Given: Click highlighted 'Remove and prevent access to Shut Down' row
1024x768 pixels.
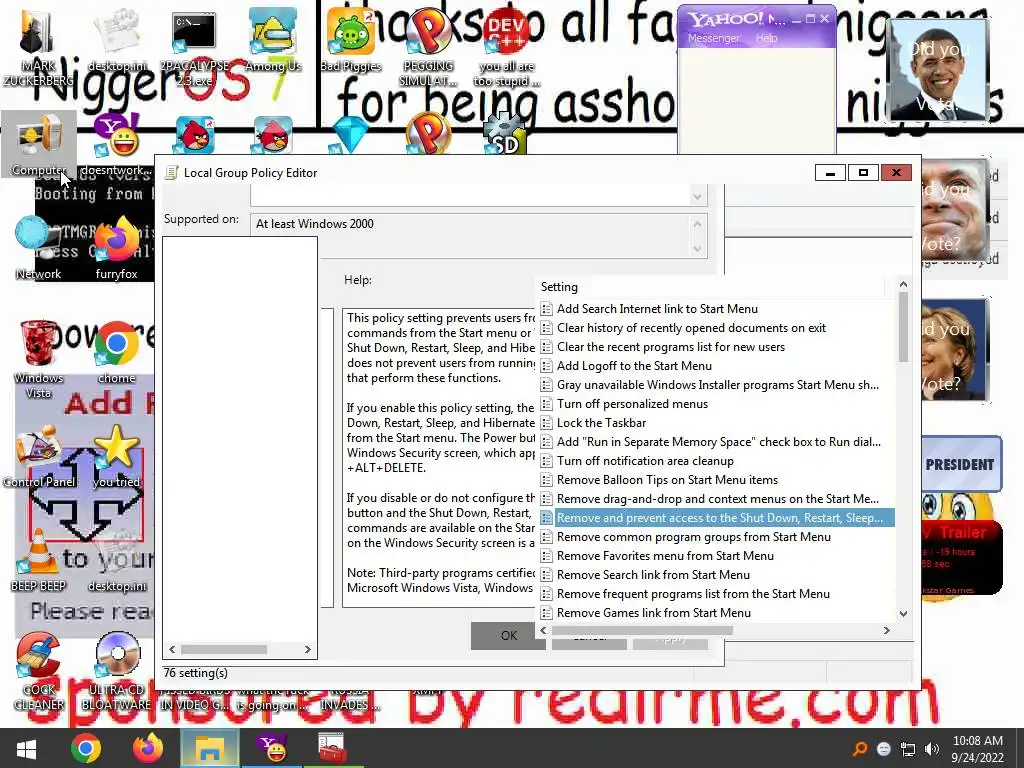Looking at the screenshot, I should [x=717, y=518].
